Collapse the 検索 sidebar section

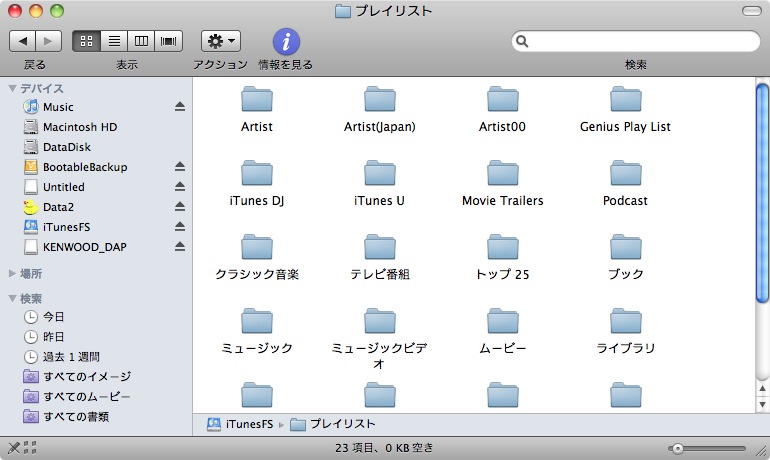[12, 298]
